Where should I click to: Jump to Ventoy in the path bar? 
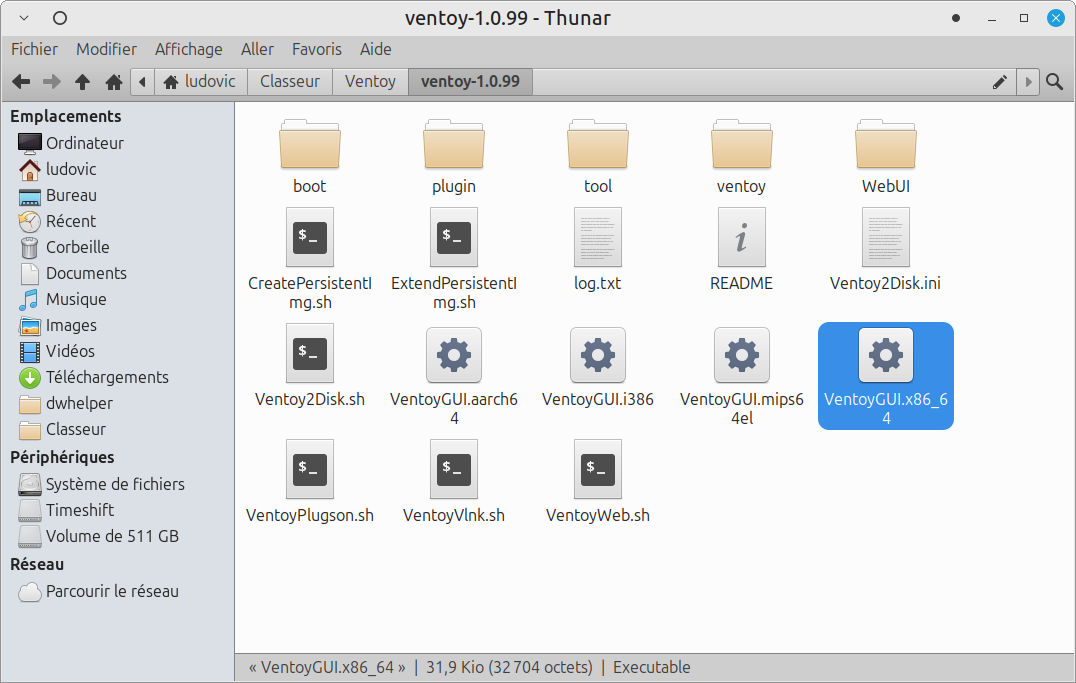[371, 82]
